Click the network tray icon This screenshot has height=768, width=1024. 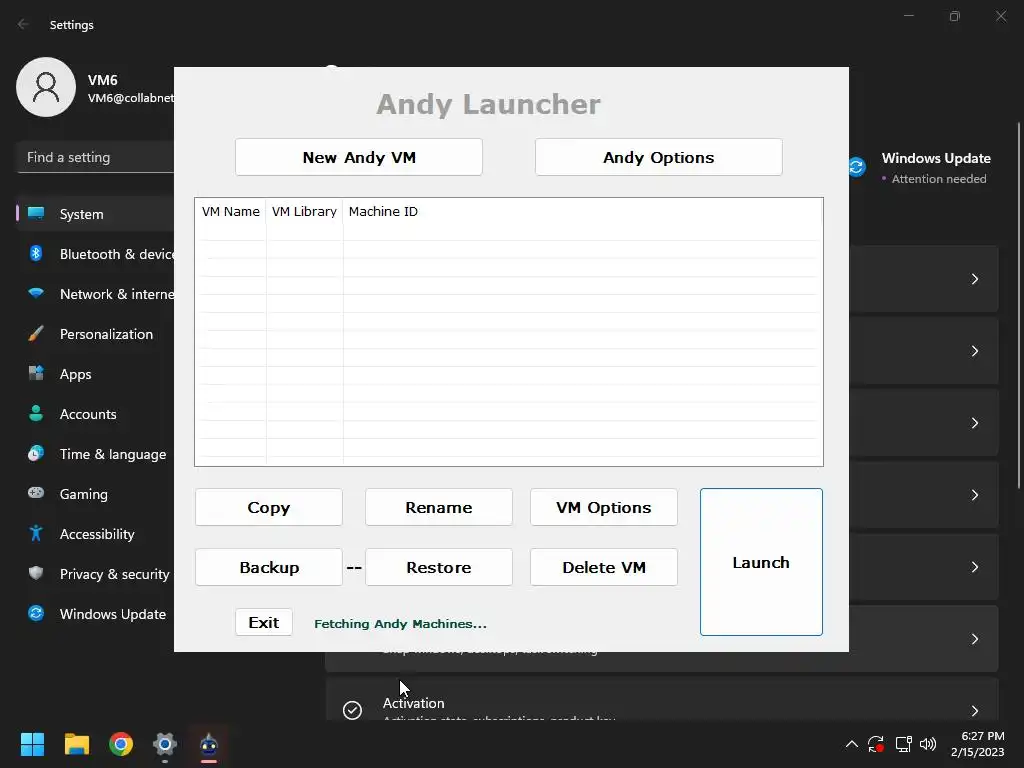click(904, 744)
